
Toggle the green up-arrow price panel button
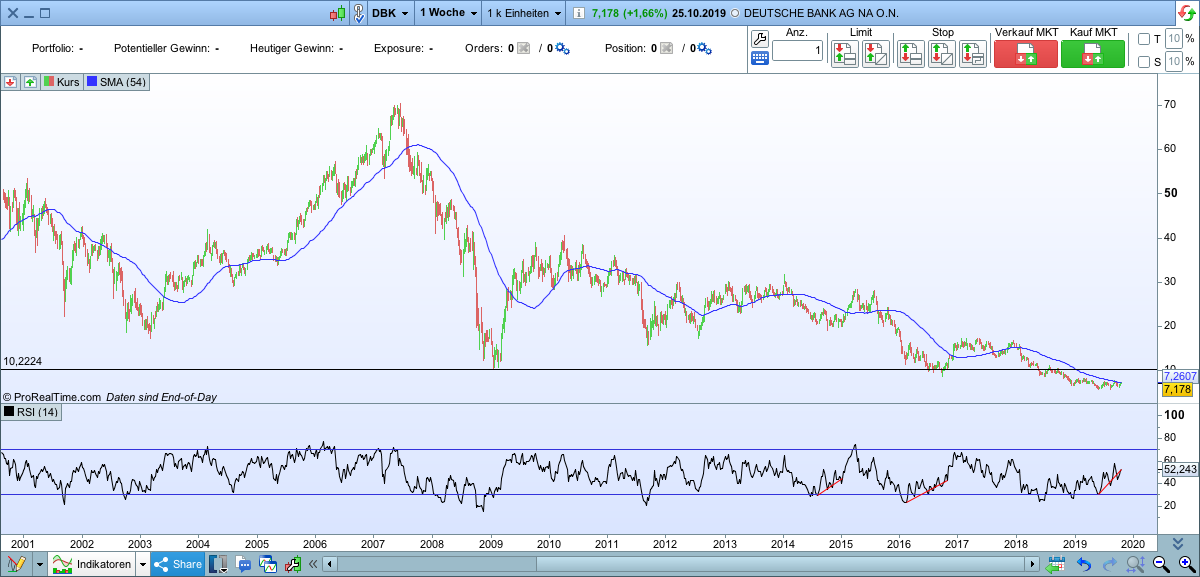(30, 82)
